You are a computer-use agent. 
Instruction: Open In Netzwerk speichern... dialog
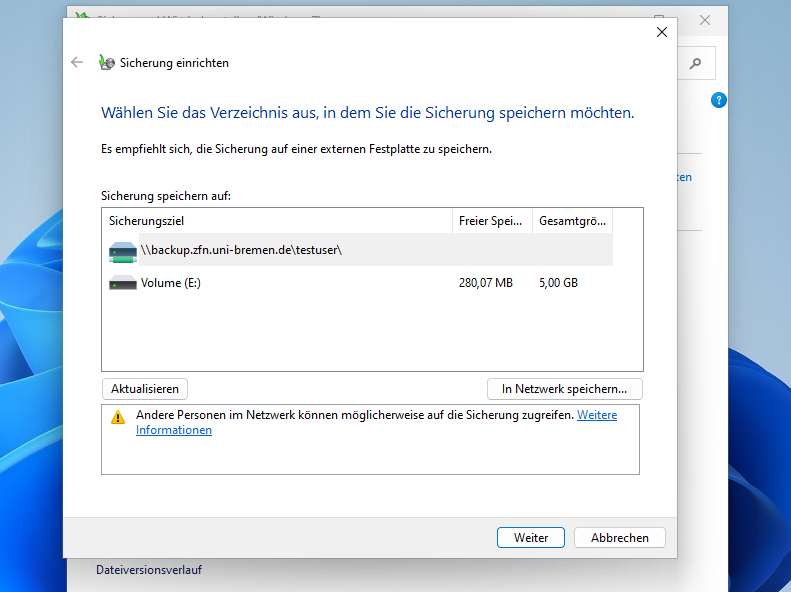coord(564,389)
